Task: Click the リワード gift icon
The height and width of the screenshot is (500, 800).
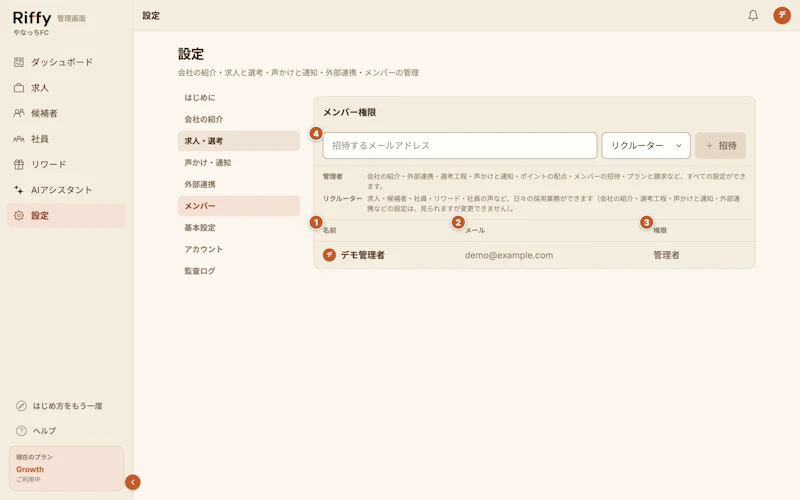Action: [19, 164]
